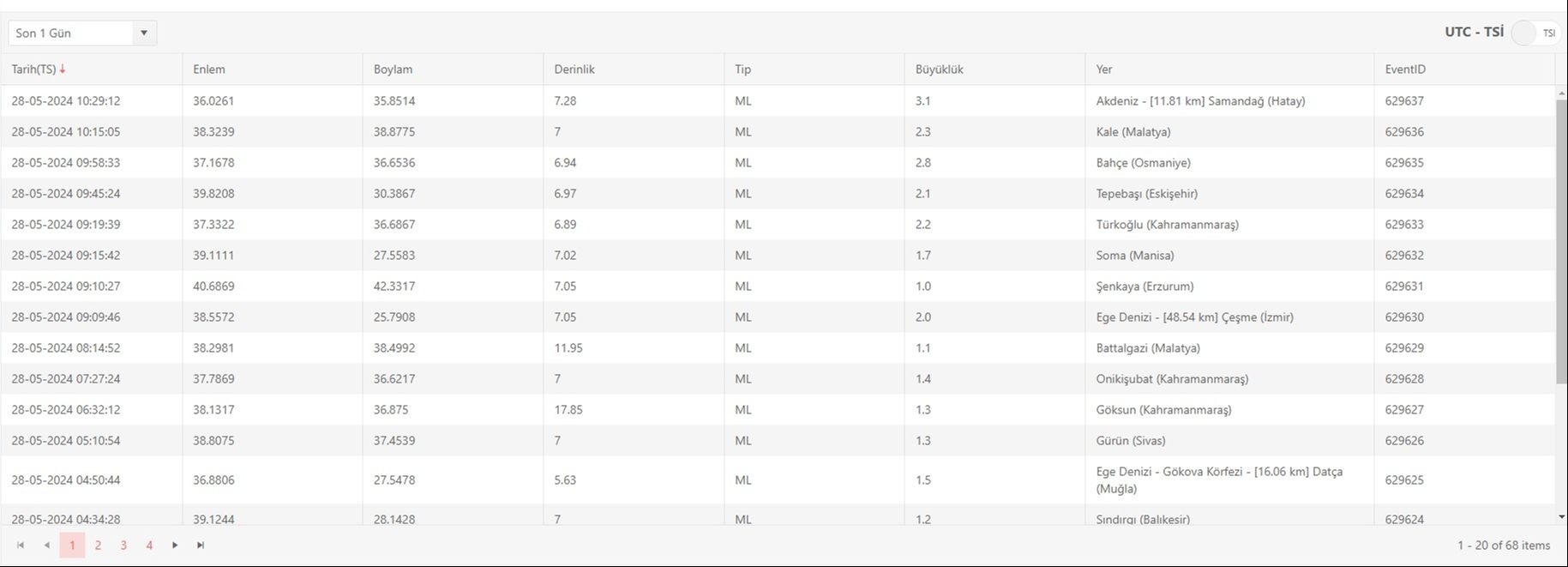This screenshot has height=567, width=1568.
Task: Sort by the Yer column header
Action: (x=1104, y=69)
